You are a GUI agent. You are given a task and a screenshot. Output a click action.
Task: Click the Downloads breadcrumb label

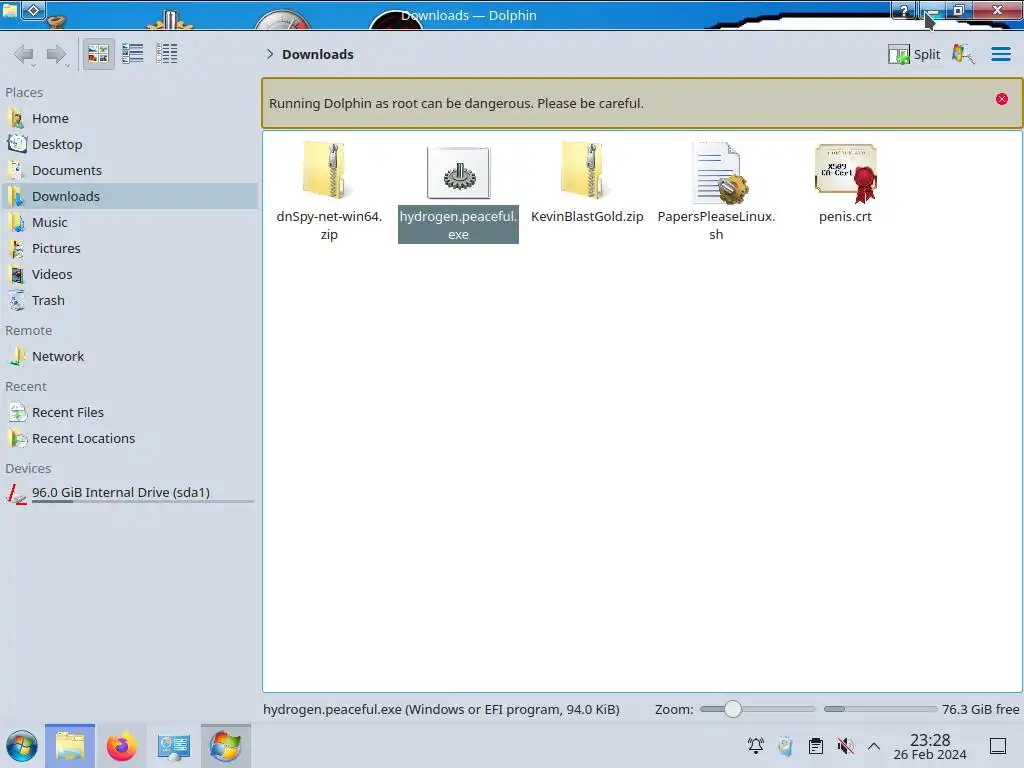click(317, 54)
